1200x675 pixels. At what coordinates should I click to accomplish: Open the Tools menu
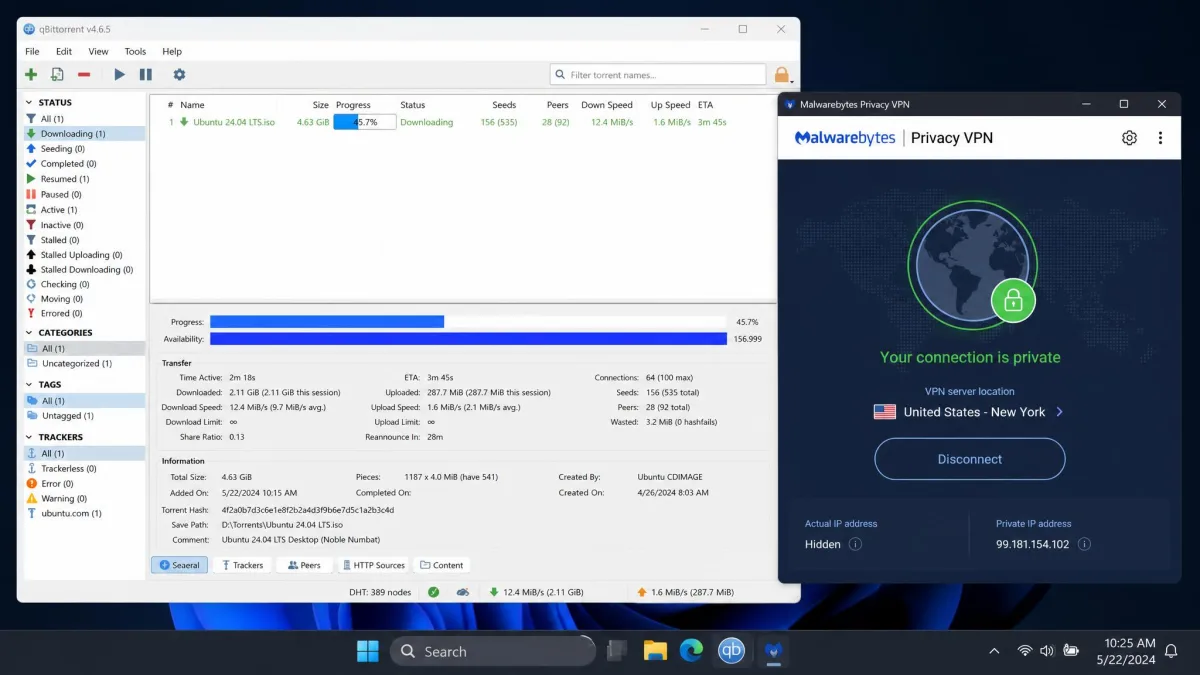135,51
